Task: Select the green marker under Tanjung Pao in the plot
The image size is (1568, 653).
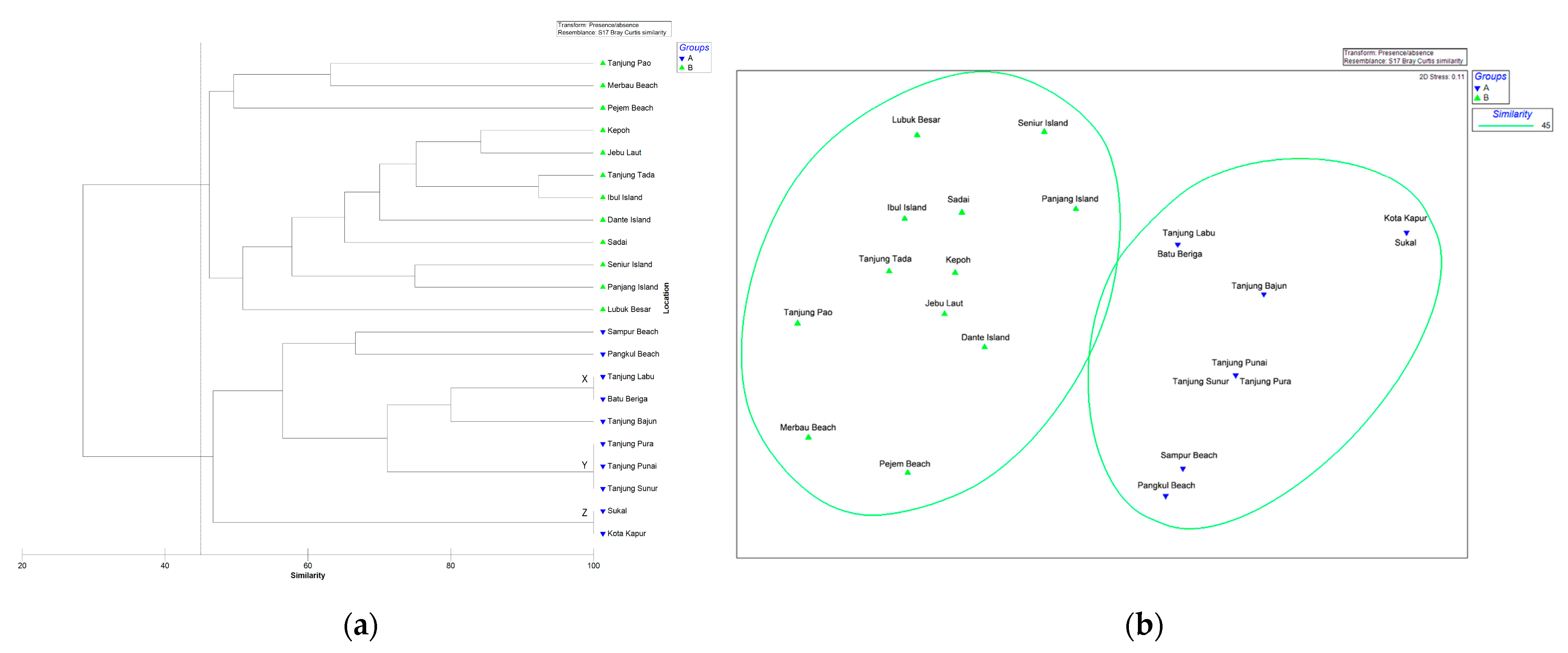Action: [x=797, y=322]
